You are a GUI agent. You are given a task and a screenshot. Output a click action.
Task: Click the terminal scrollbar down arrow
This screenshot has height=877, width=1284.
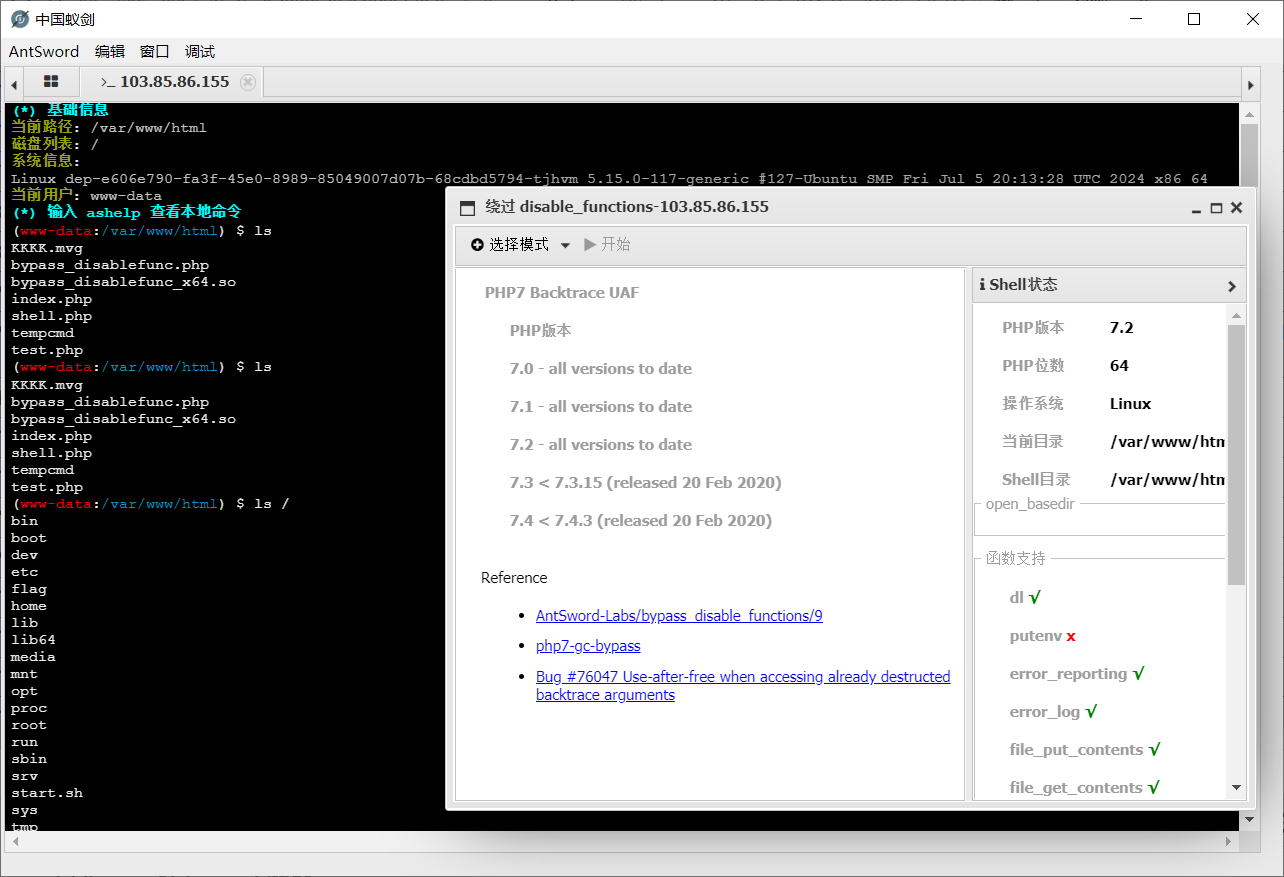coord(1249,819)
